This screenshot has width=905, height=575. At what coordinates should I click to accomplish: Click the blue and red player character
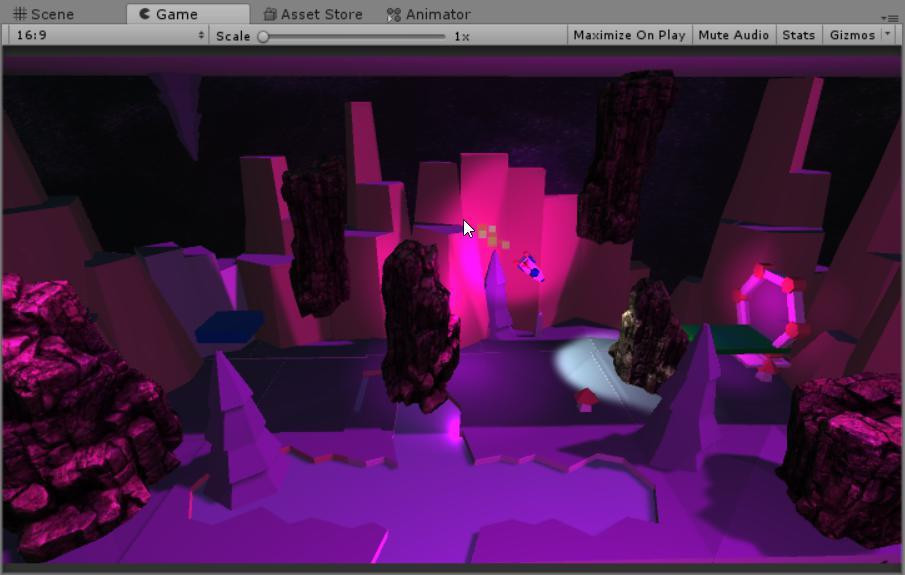530,268
